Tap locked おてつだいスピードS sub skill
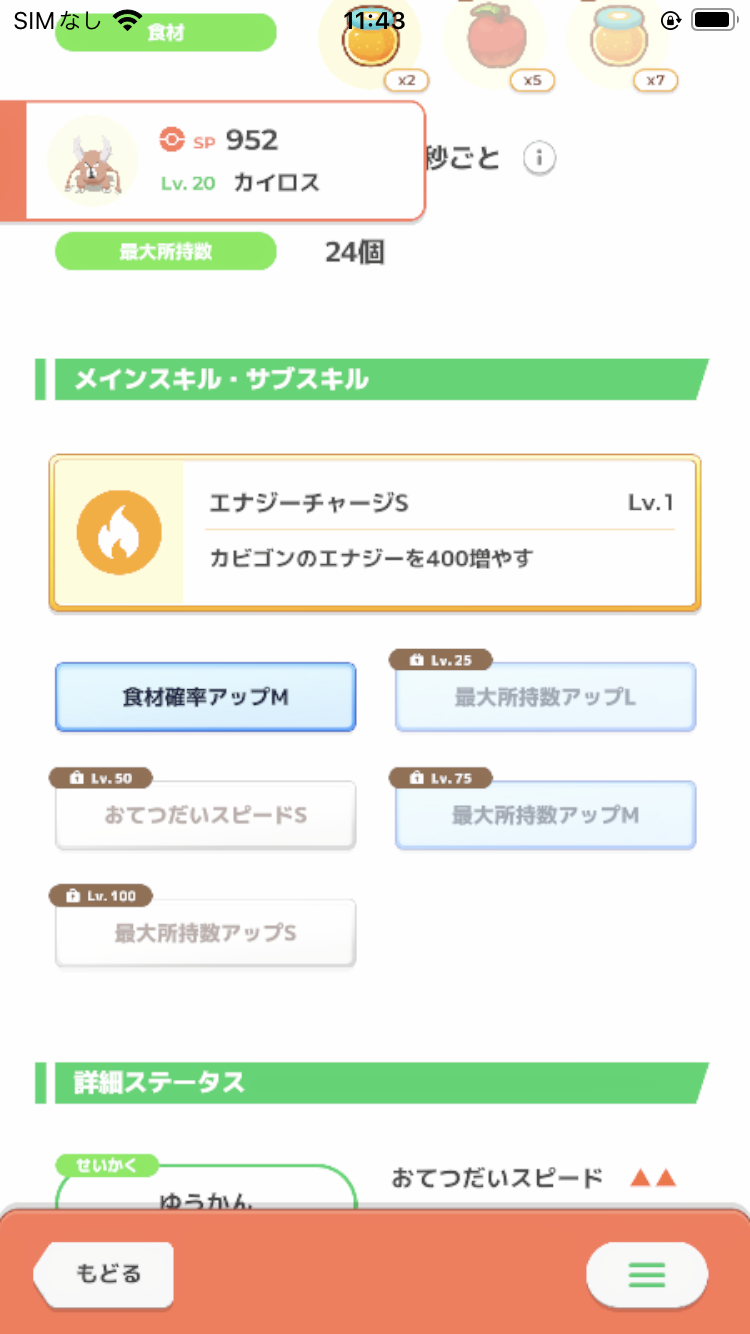This screenshot has height=1334, width=750. click(x=205, y=816)
